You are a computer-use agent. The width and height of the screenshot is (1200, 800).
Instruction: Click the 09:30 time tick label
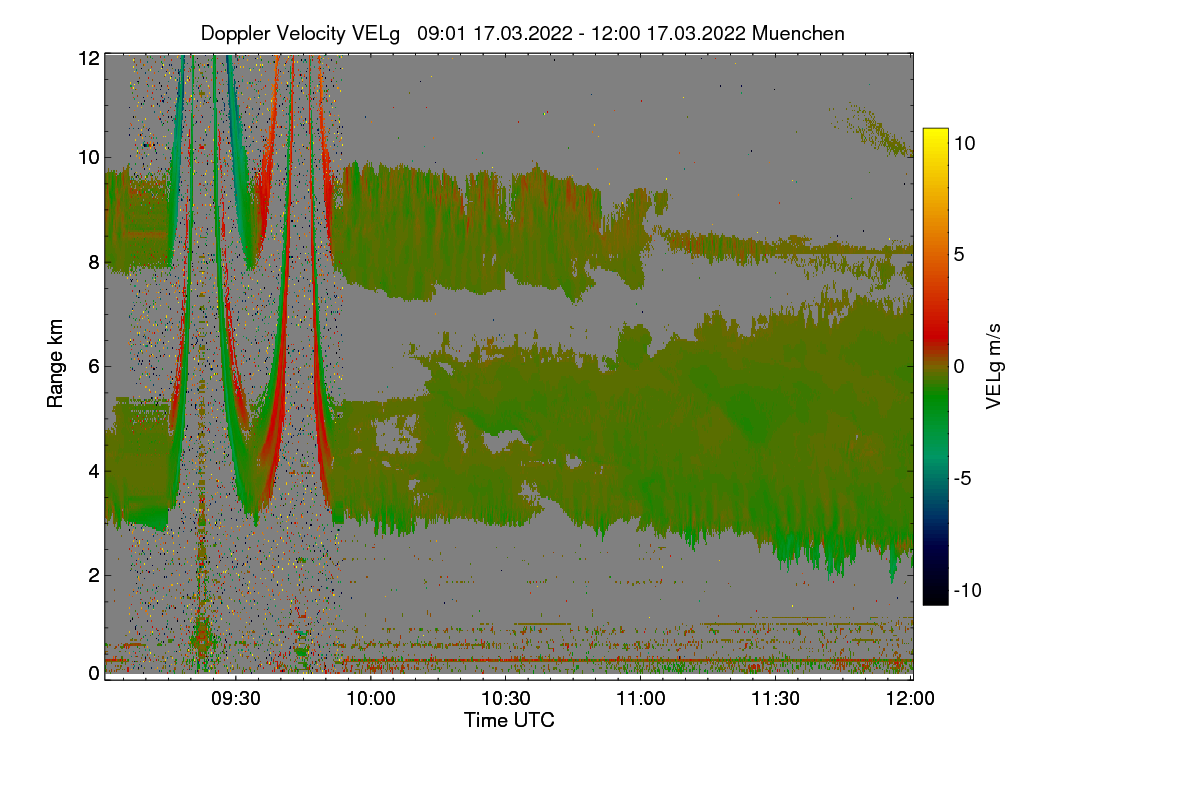coord(237,699)
